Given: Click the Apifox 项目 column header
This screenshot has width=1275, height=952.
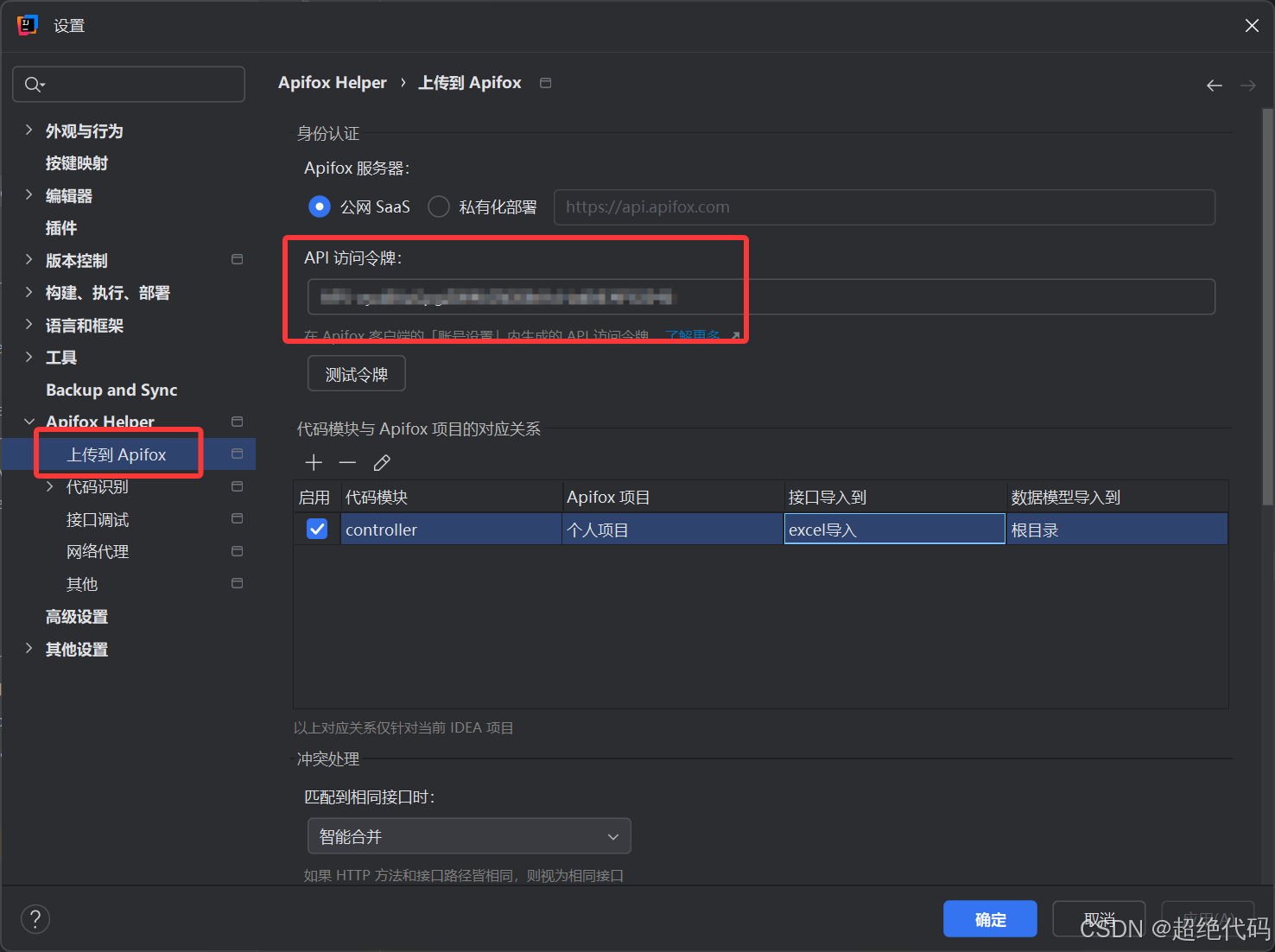Looking at the screenshot, I should point(673,497).
